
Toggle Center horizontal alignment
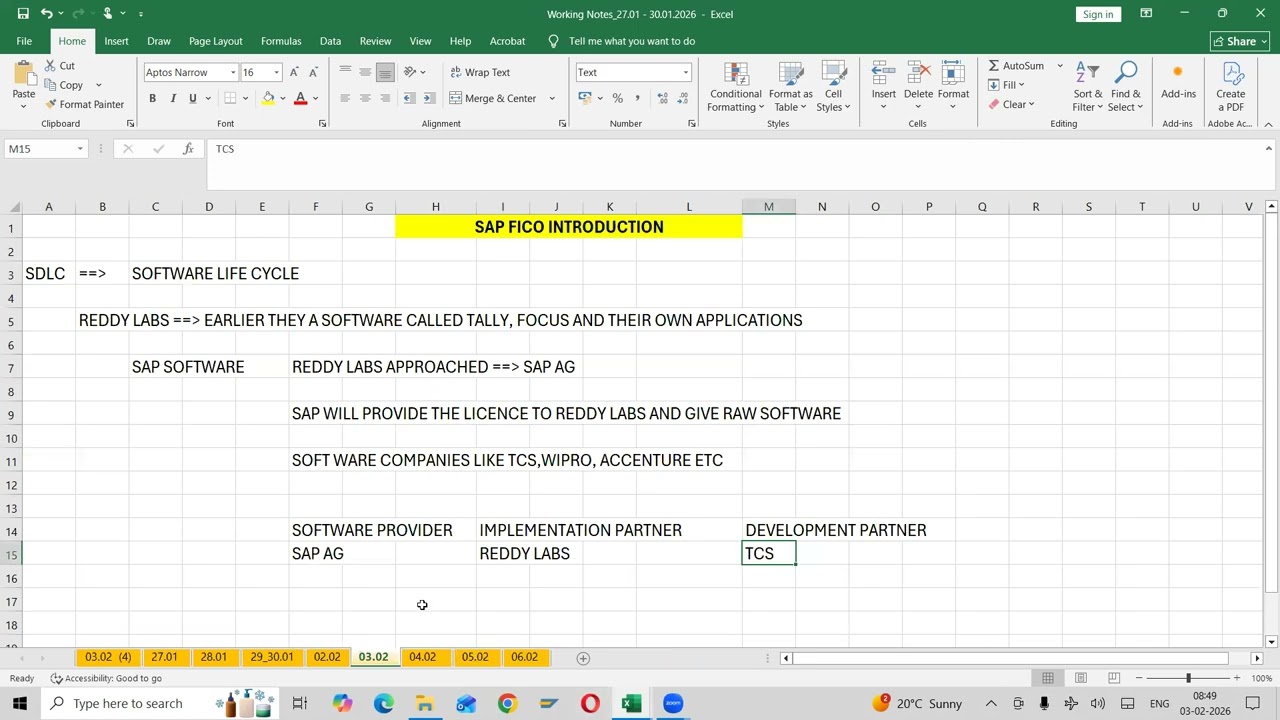click(365, 98)
